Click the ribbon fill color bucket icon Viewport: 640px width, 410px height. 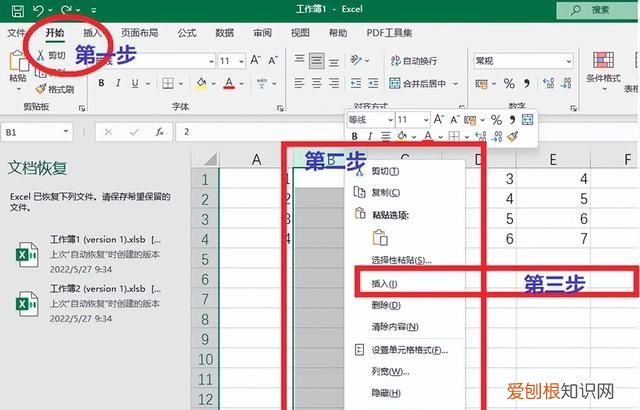coord(201,83)
